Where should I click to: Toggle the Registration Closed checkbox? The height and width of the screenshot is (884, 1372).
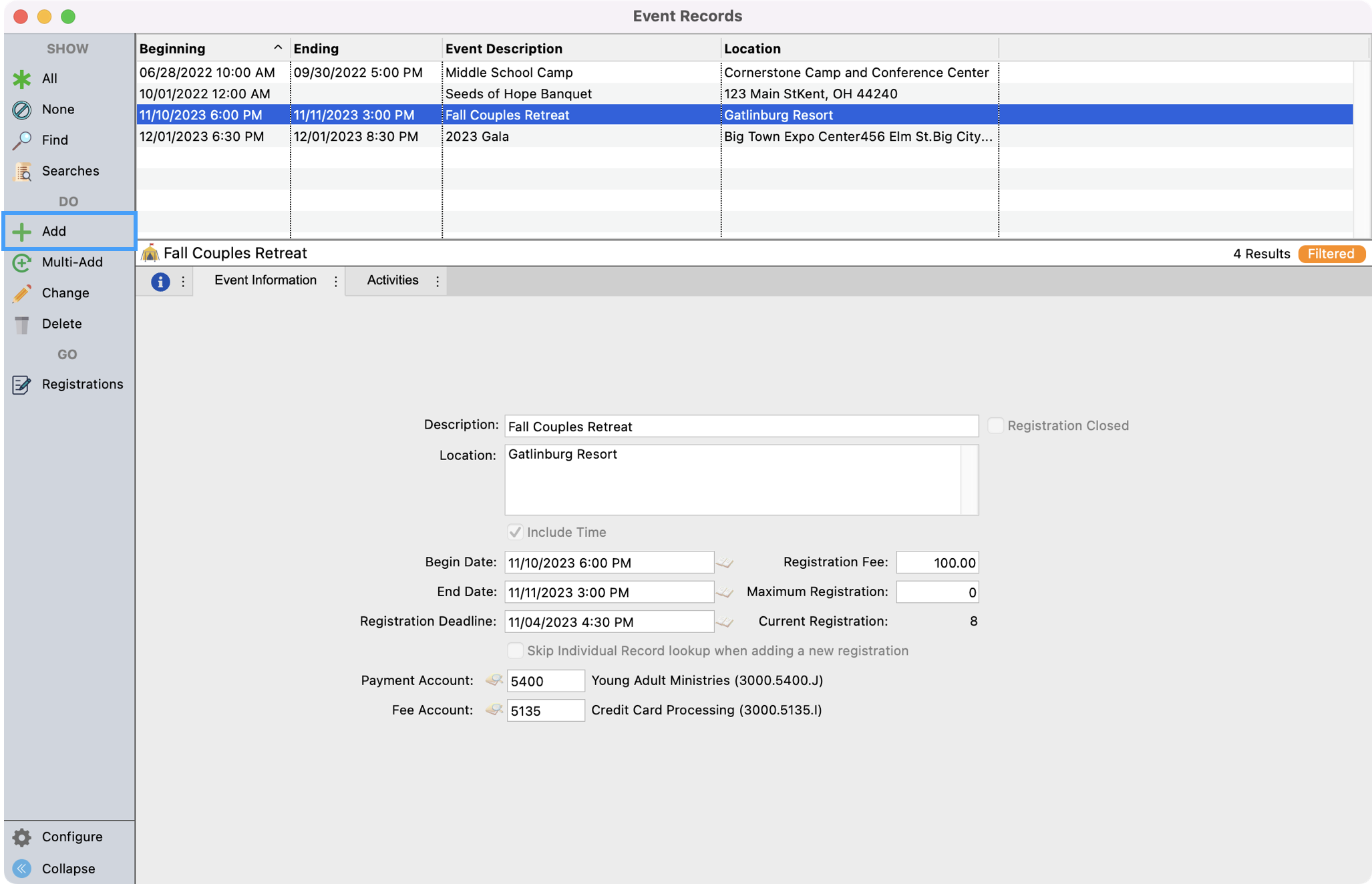995,426
